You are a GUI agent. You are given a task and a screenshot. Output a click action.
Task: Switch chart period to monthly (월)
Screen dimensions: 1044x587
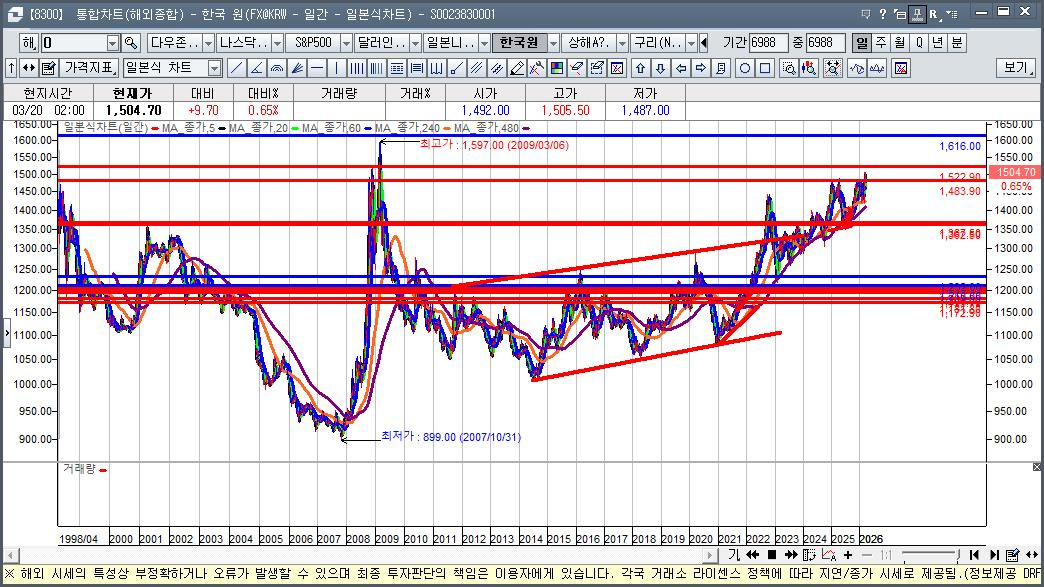[x=899, y=44]
